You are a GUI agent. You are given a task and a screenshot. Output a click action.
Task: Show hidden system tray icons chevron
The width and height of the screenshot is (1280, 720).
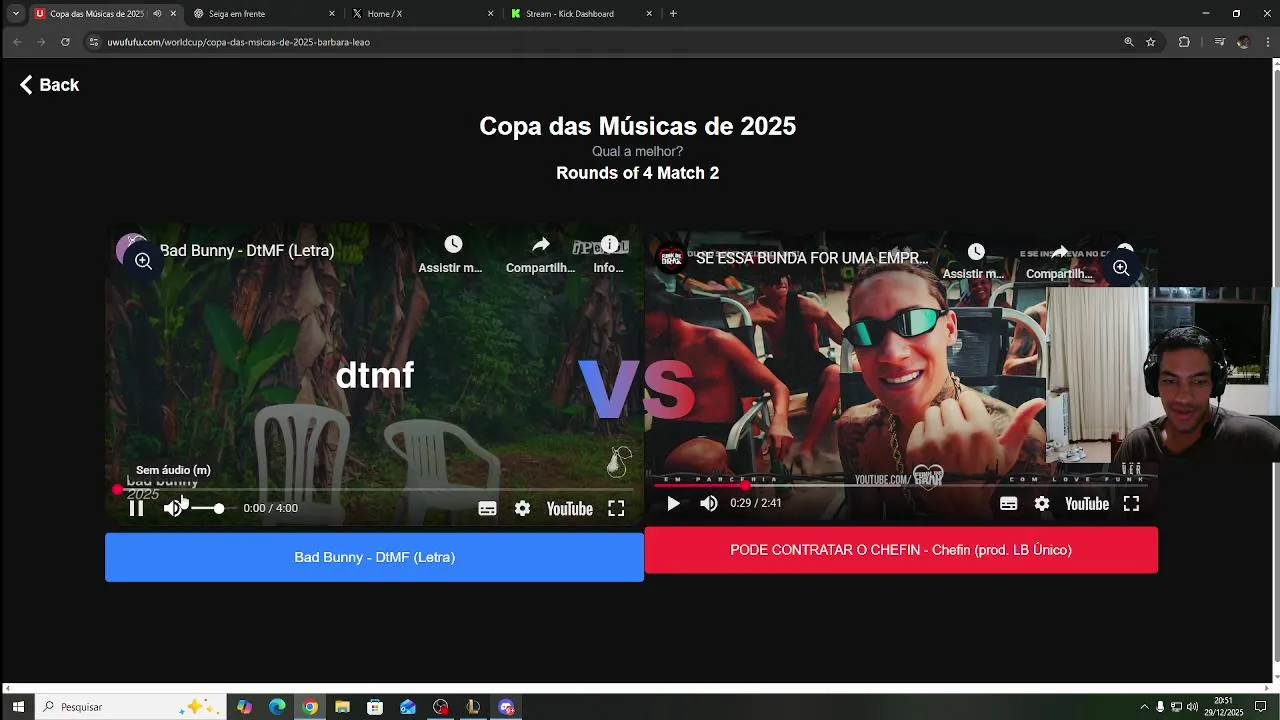tap(1144, 707)
